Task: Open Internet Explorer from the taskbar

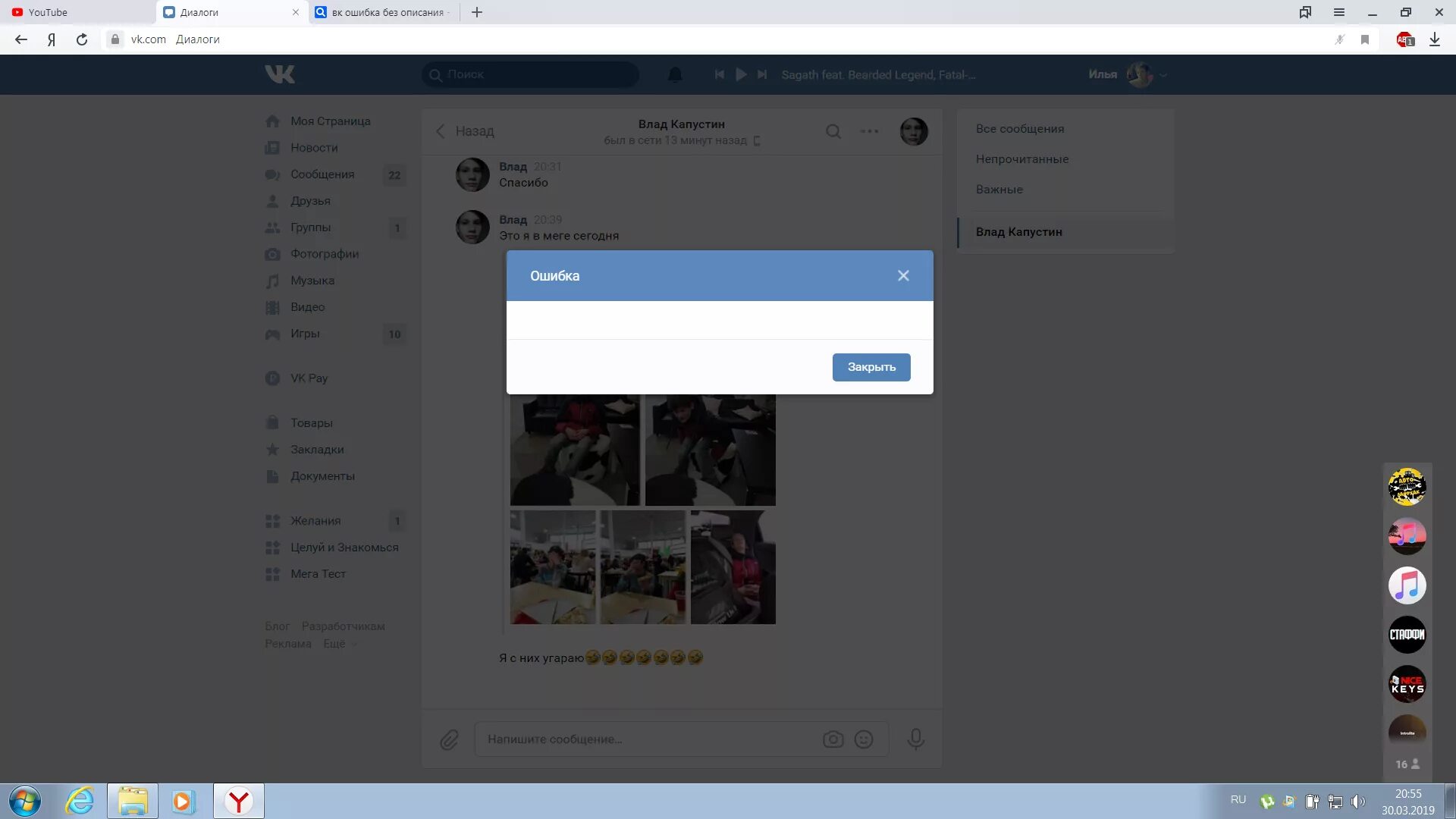Action: (79, 801)
